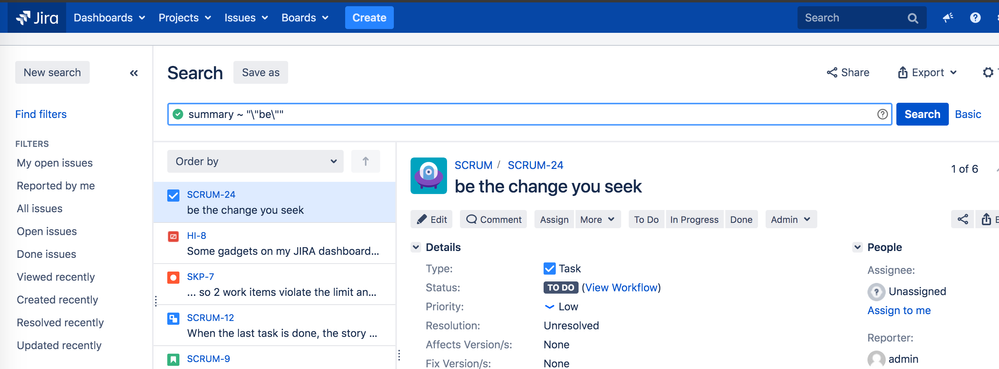
Task: Collapse the filters sidebar with double chevron
Action: (x=134, y=73)
